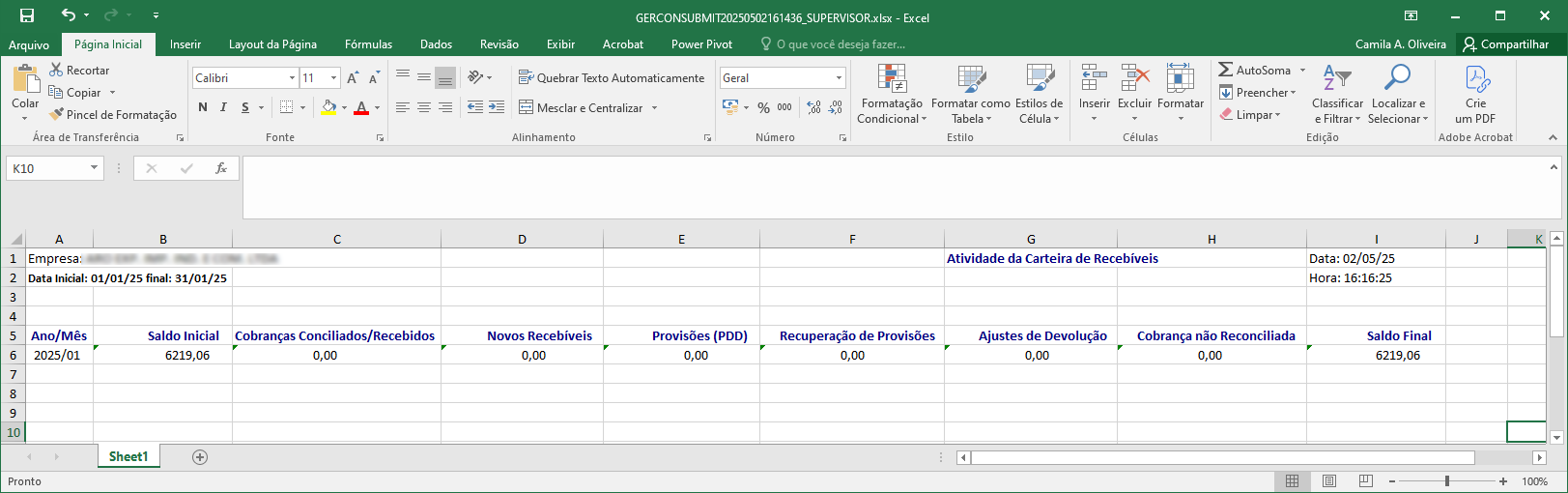Switch to Inserir tab
The height and width of the screenshot is (493, 1568).
coord(185,44)
